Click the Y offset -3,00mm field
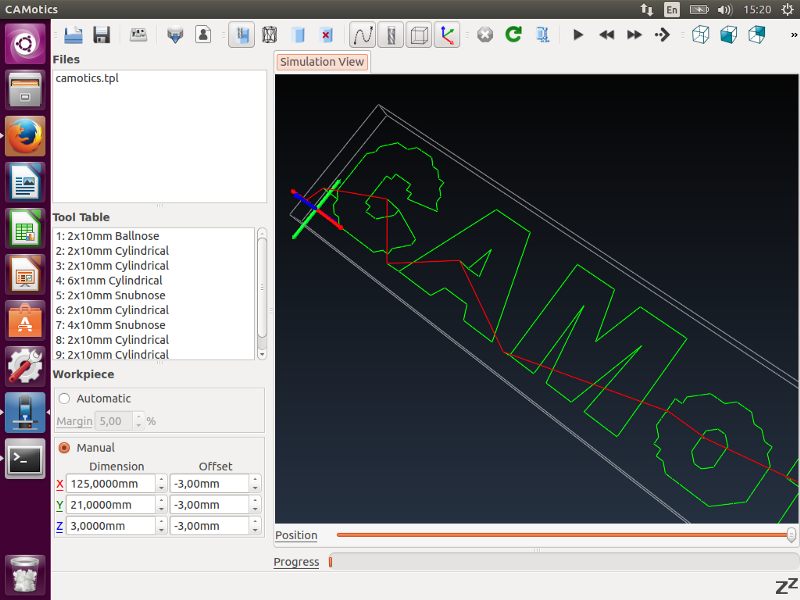This screenshot has height=600, width=800. [210, 505]
